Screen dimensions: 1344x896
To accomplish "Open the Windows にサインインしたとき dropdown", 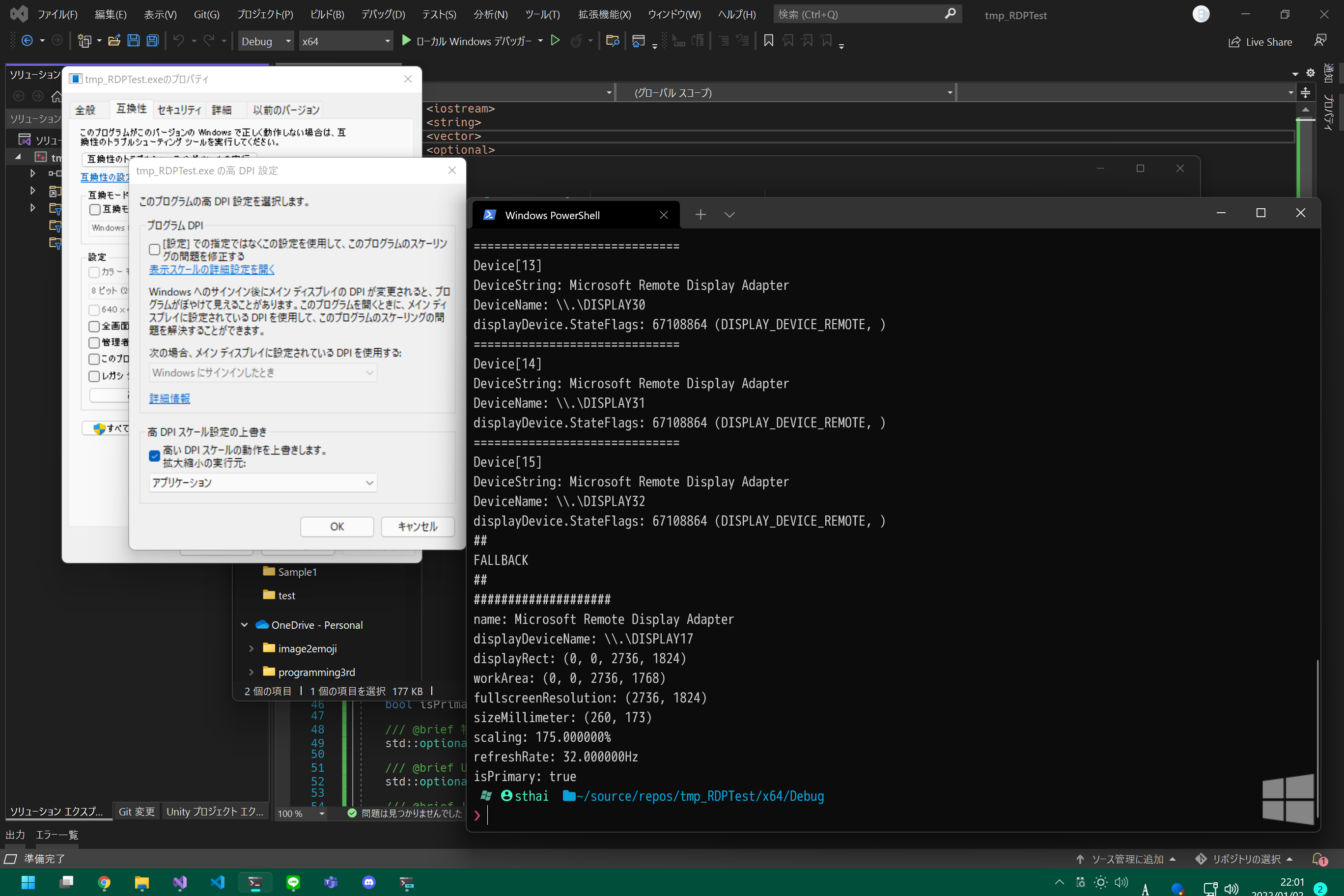I will [x=262, y=372].
